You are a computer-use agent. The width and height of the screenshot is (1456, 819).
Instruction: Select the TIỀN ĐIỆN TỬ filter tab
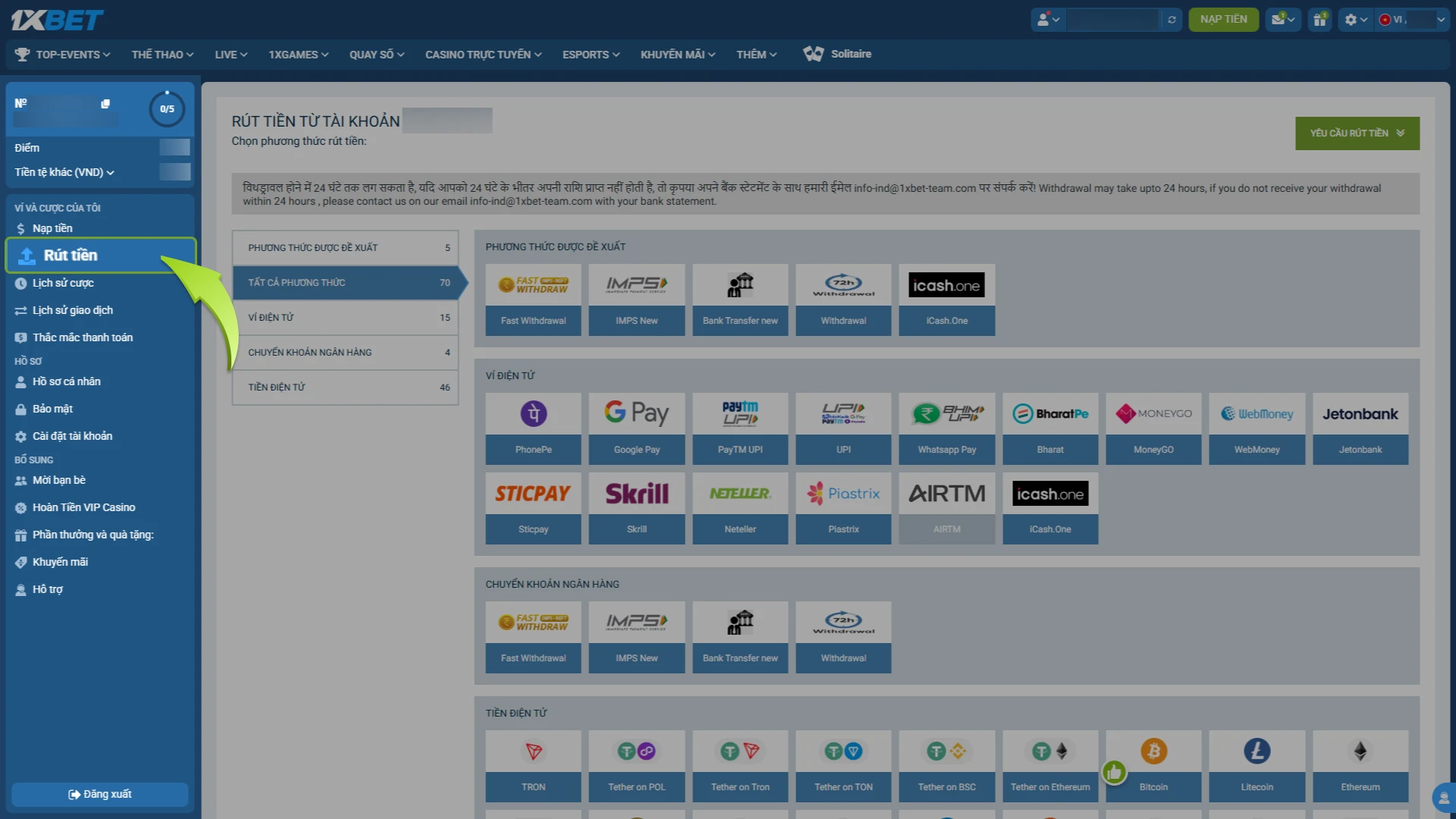(x=345, y=388)
